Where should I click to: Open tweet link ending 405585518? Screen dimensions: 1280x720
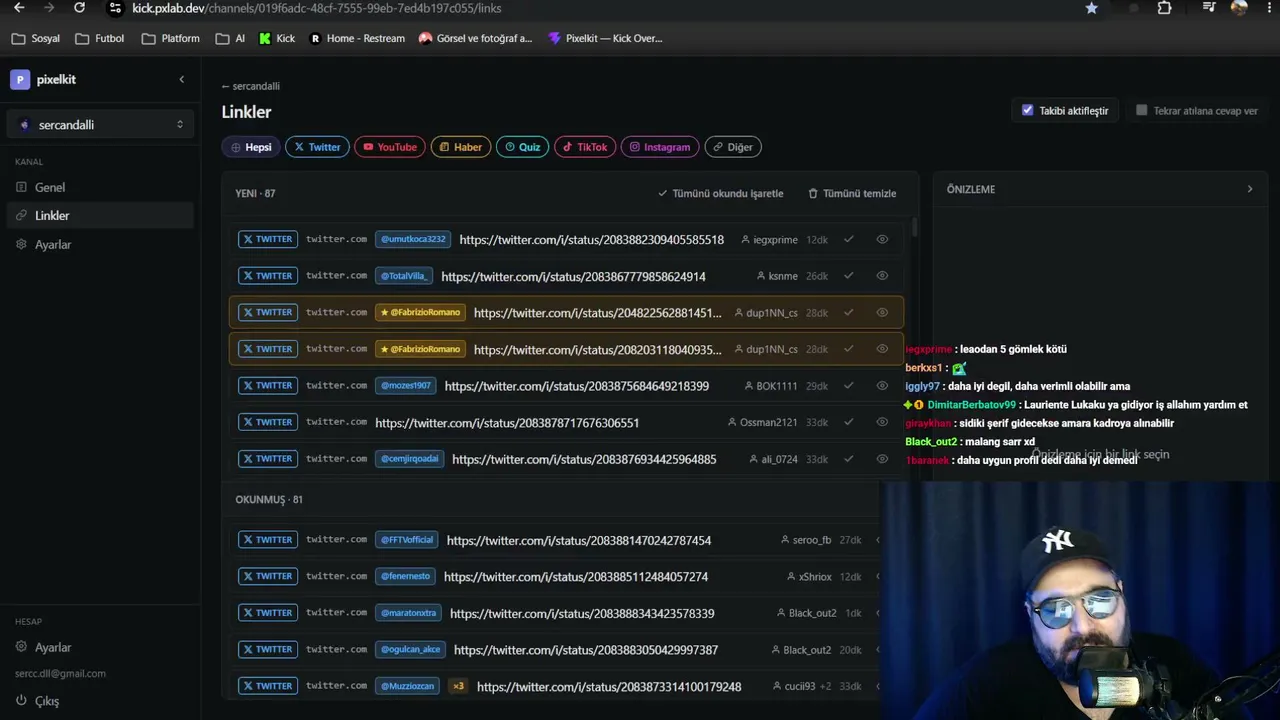[592, 240]
